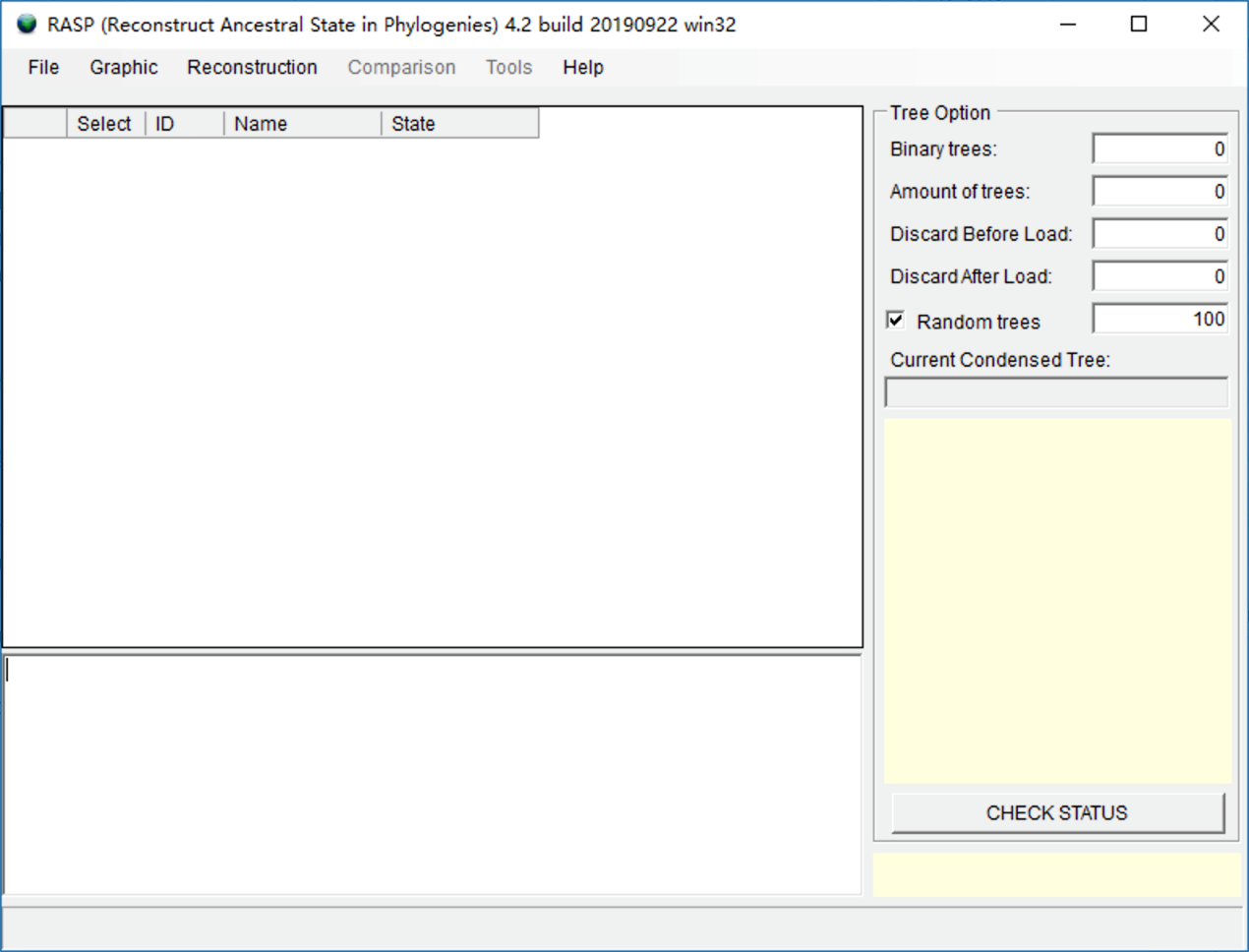This screenshot has width=1249, height=952.
Task: Click the 'Discard Before Load:' label
Action: [981, 233]
